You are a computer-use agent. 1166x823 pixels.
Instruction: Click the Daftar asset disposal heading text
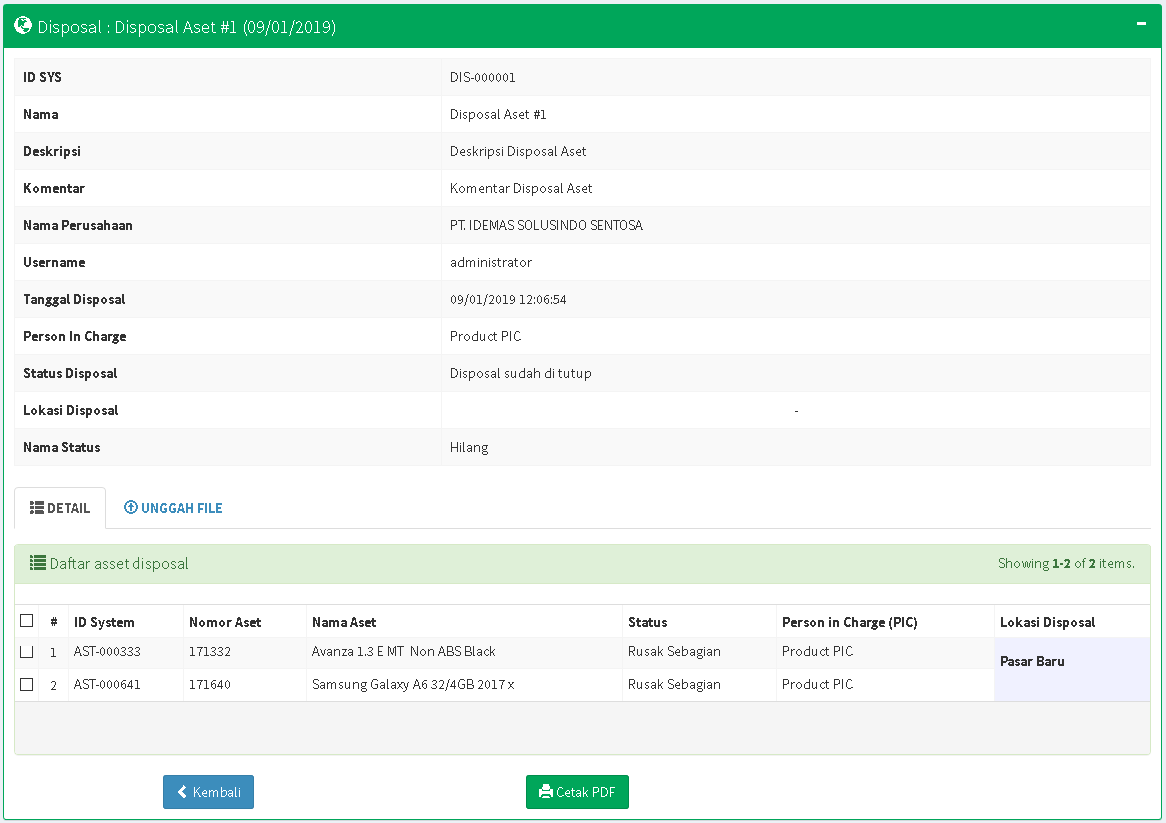click(119, 564)
